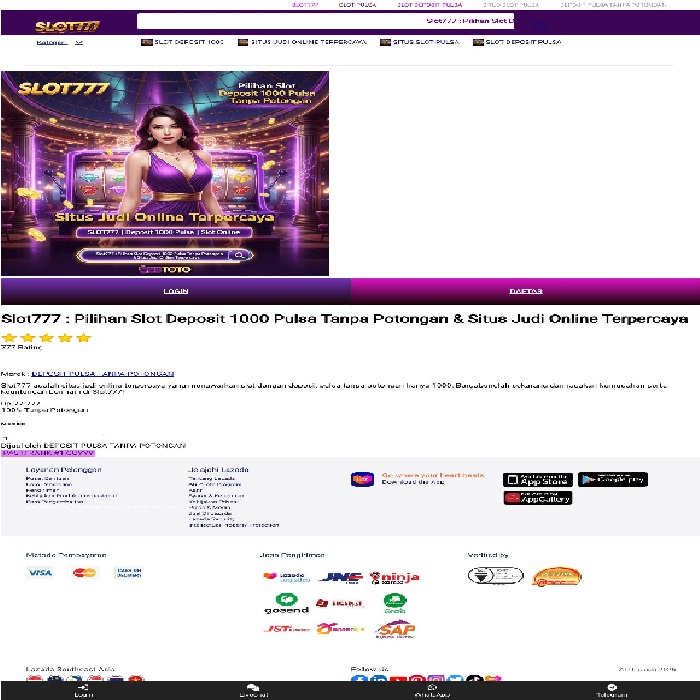The image size is (700, 700).
Task: Click the five-star rating row
Action: click(46, 338)
